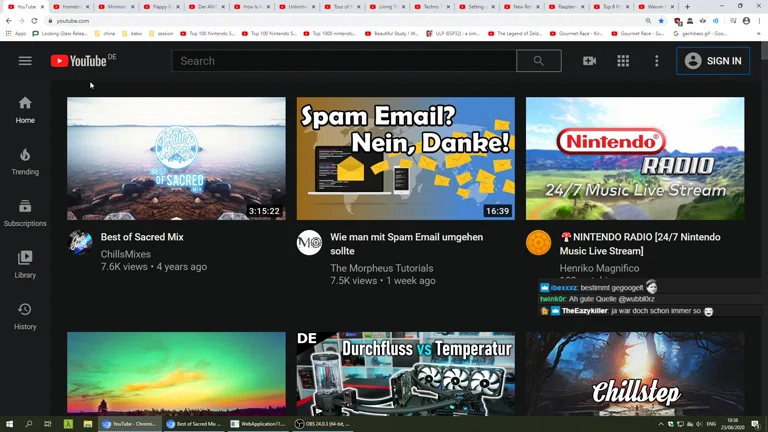Expand the bookmarks bar overflow chevron

click(x=759, y=34)
